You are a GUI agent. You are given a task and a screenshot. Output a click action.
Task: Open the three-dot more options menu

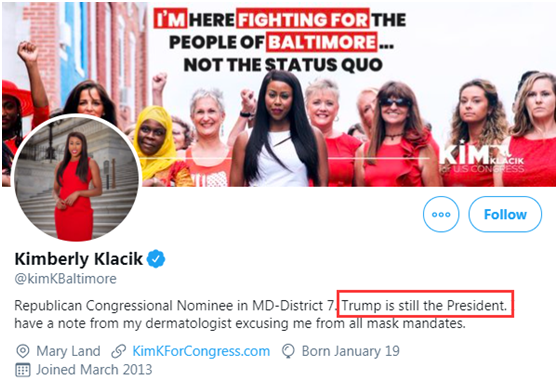pos(441,214)
